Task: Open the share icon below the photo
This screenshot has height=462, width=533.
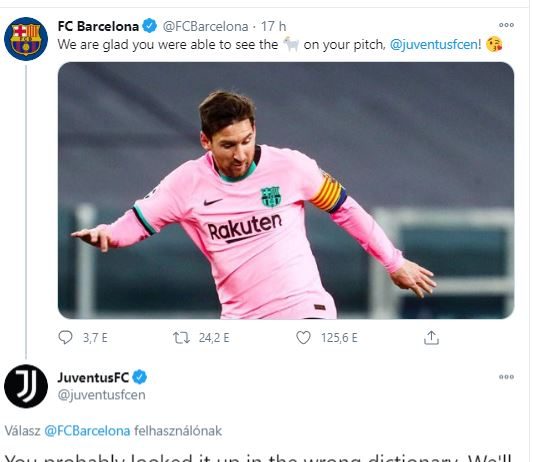Action: (431, 338)
